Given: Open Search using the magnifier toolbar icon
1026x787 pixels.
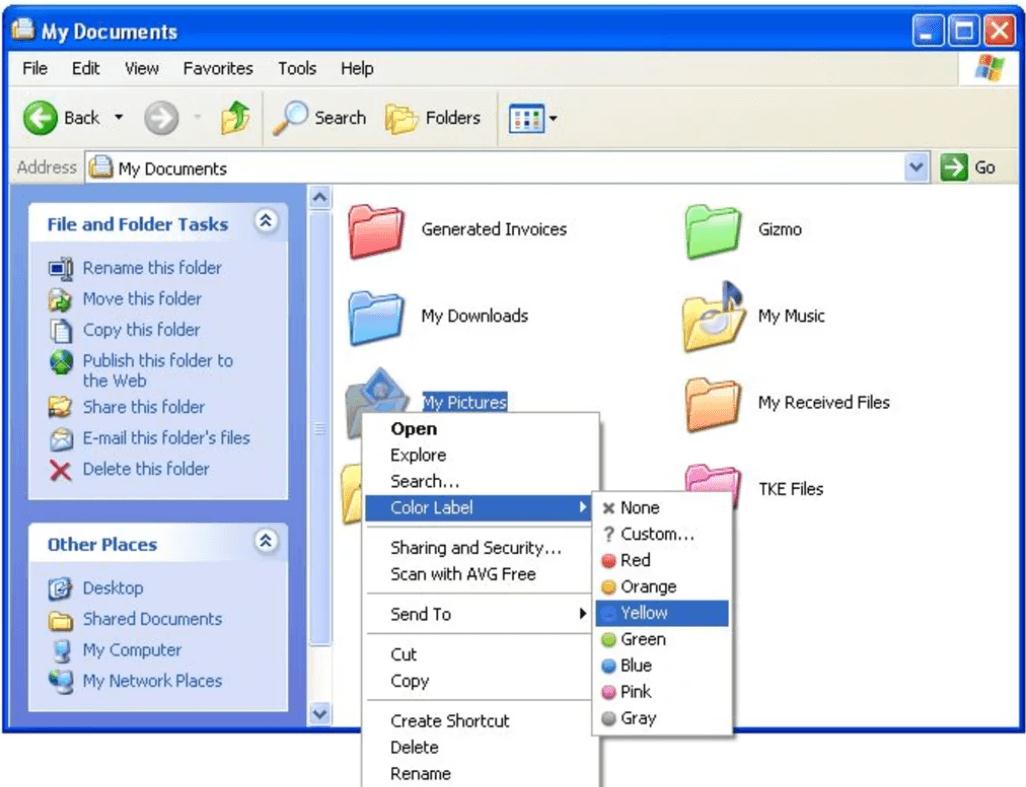Looking at the screenshot, I should pos(295,116).
